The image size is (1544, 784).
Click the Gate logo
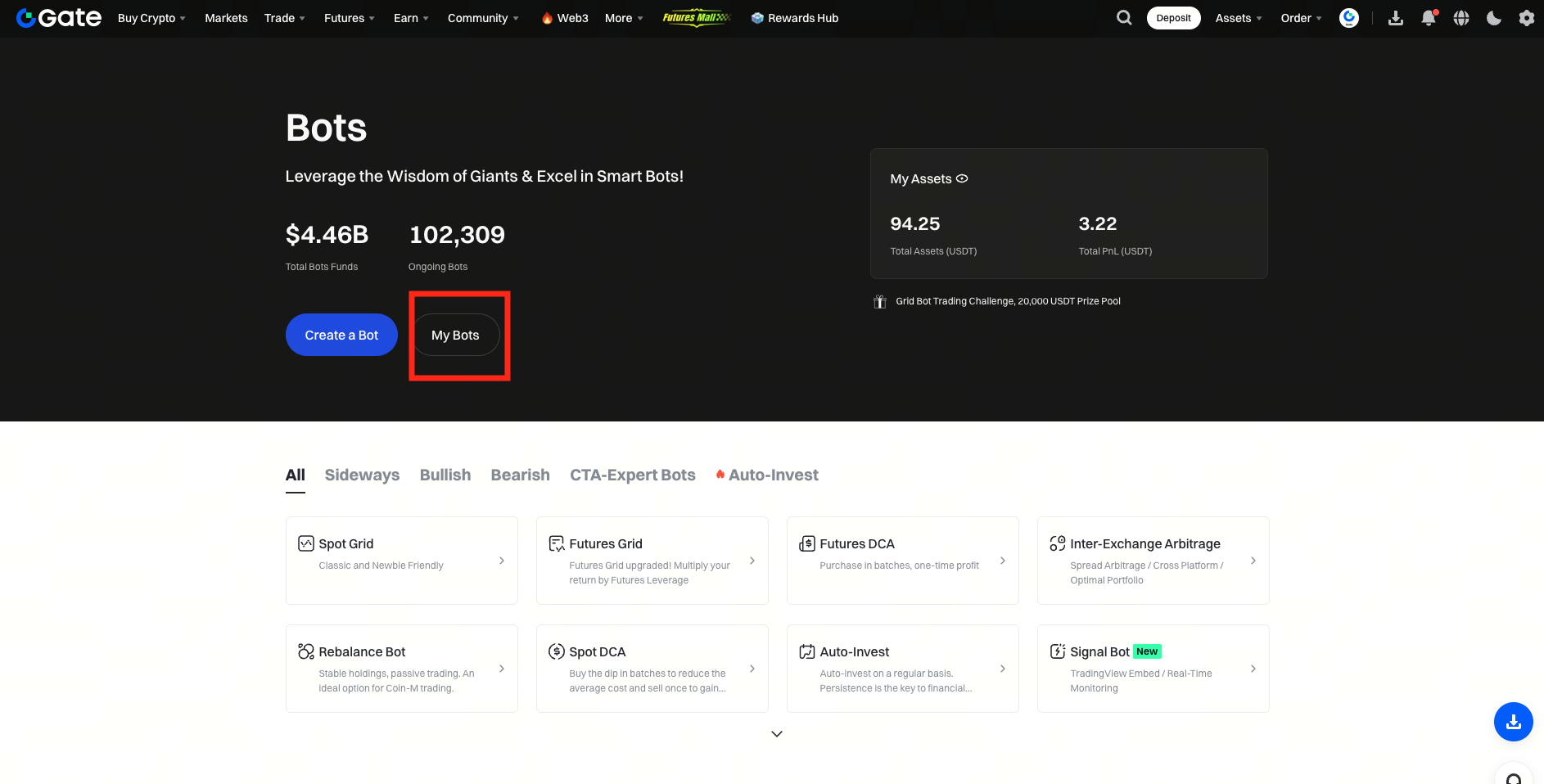pyautogui.click(x=59, y=18)
